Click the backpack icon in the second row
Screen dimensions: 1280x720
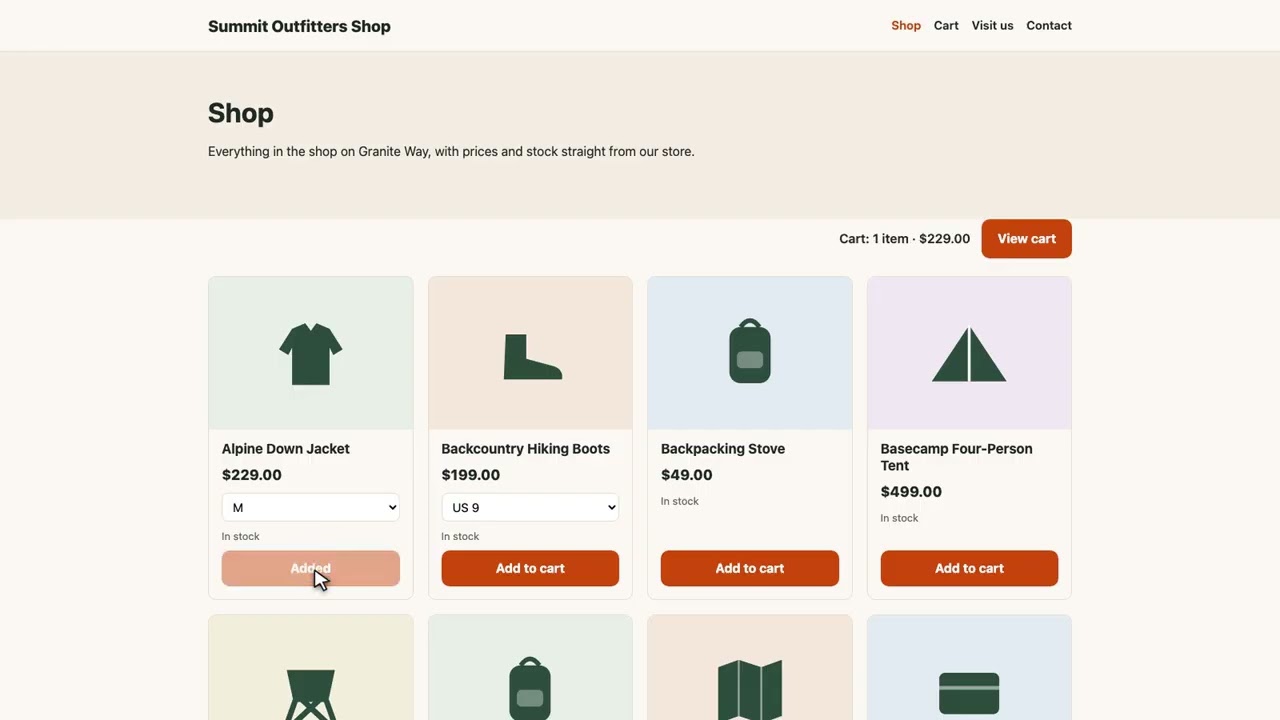(530, 688)
